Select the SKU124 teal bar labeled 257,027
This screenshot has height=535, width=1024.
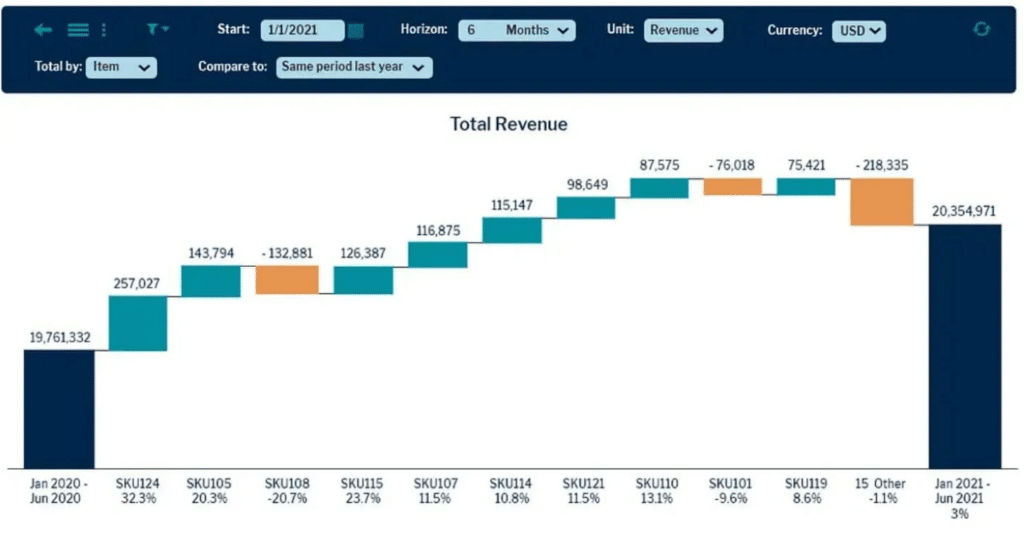click(138, 323)
